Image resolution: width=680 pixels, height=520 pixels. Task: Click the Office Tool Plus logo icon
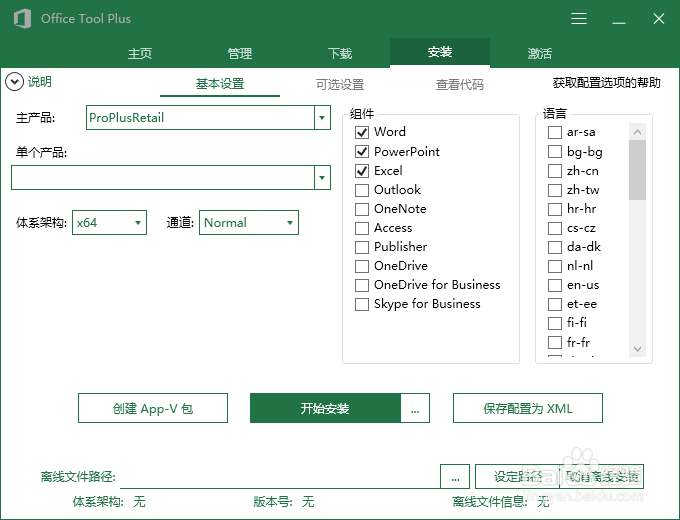pyautogui.click(x=22, y=19)
